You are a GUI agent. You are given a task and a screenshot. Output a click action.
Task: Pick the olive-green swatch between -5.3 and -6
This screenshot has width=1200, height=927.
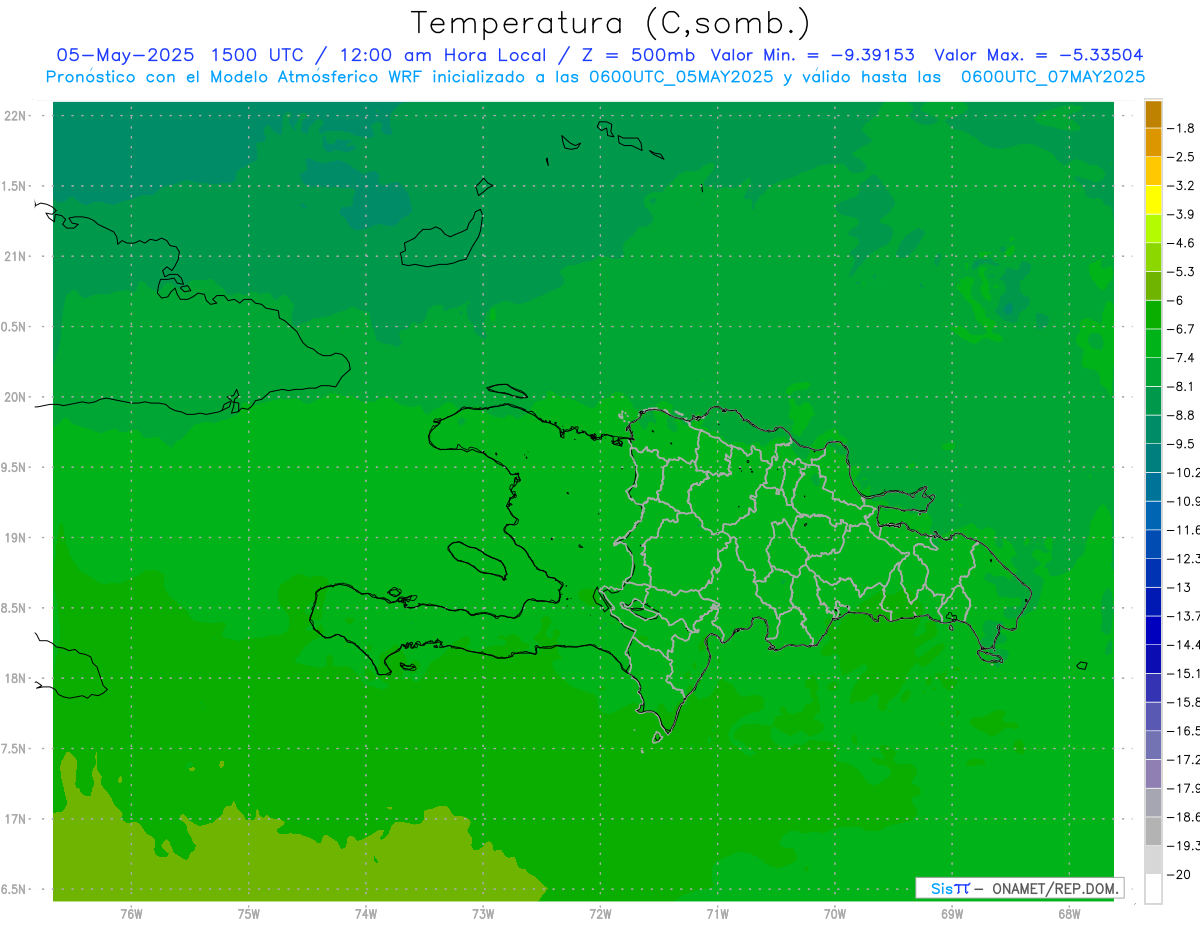point(1153,286)
